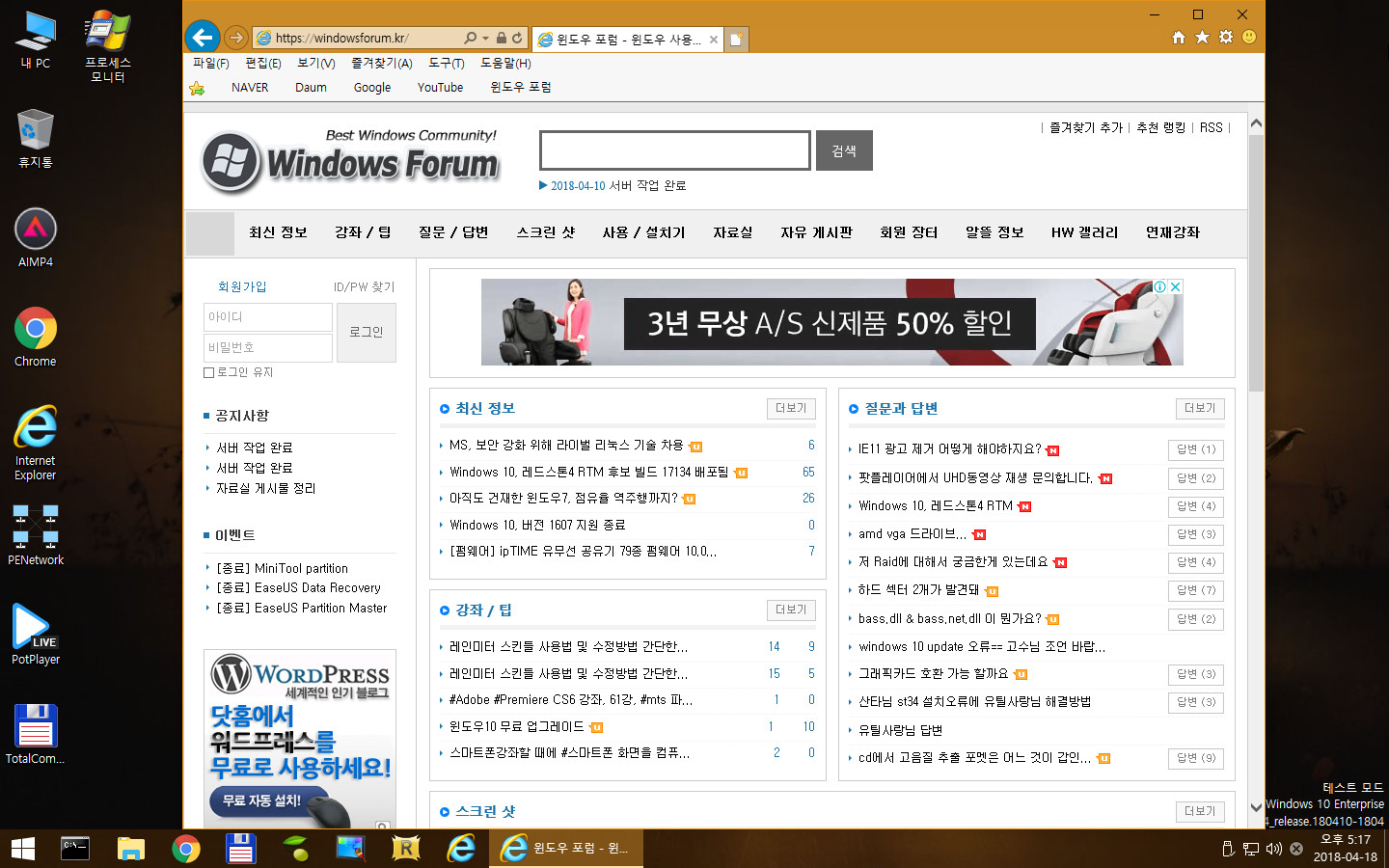Click 더보기 in the 강좌 / 팁 section
Screen dimensions: 1389x868
[791, 610]
